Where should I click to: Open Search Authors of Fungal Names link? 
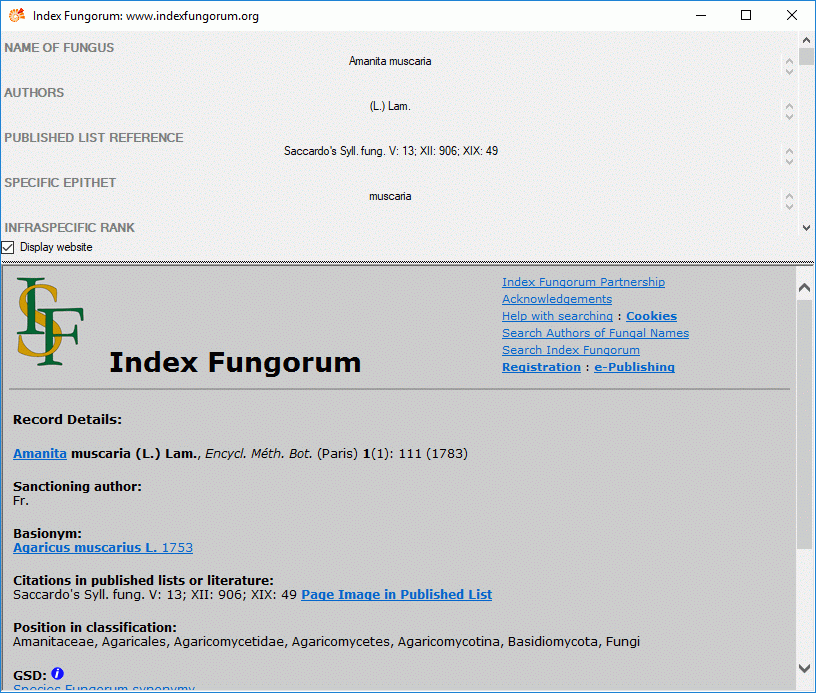pos(595,333)
